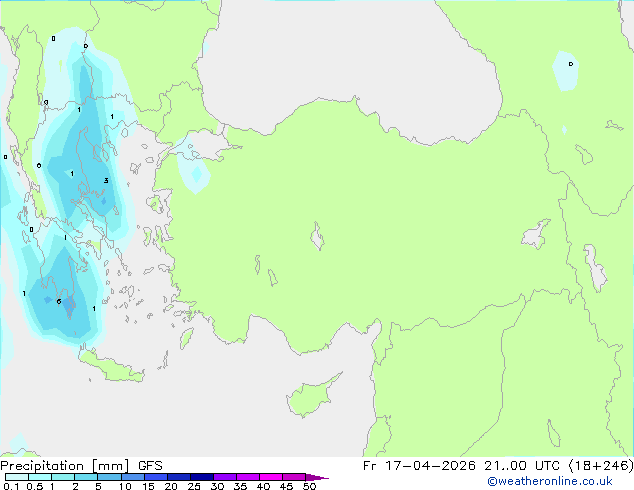Pick the 20–25 mm dark blue legend swatch
The height and width of the screenshot is (490, 634).
point(179,477)
